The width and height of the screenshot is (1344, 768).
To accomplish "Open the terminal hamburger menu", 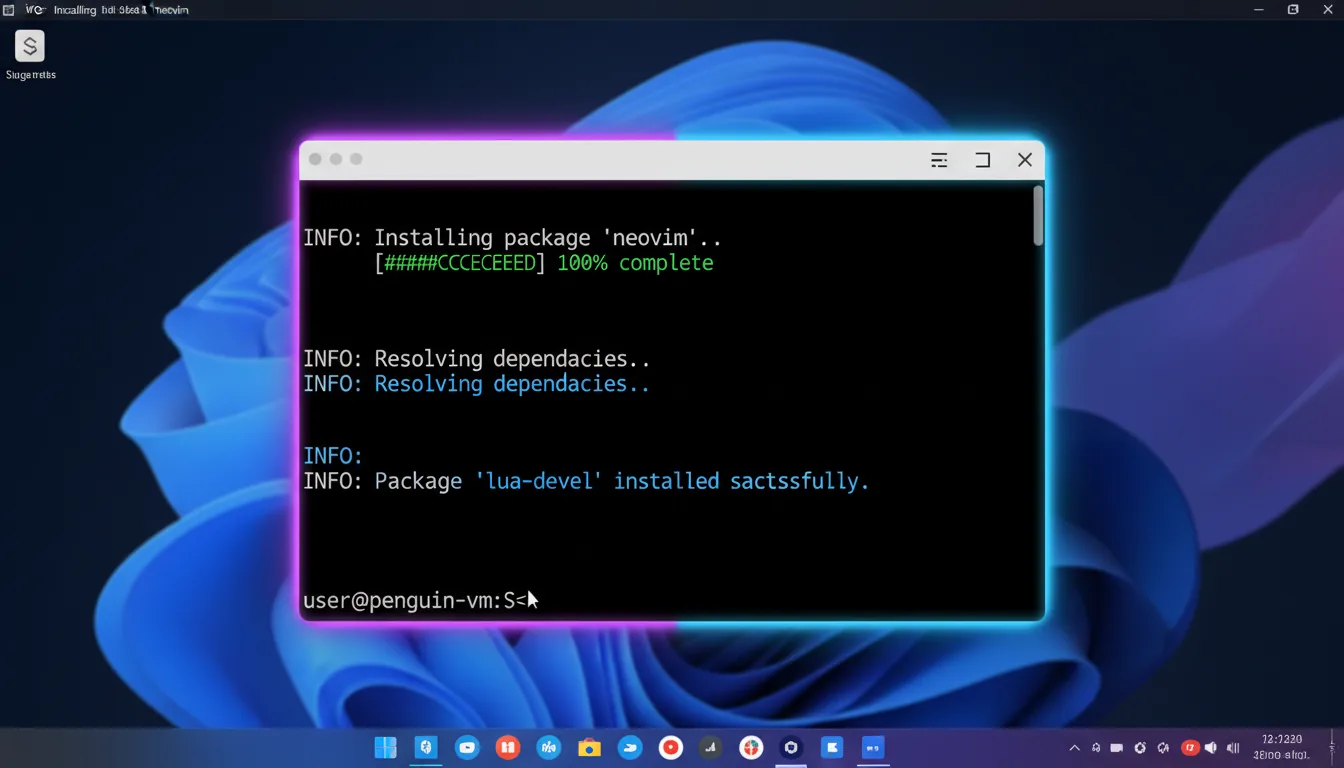I will pos(938,160).
